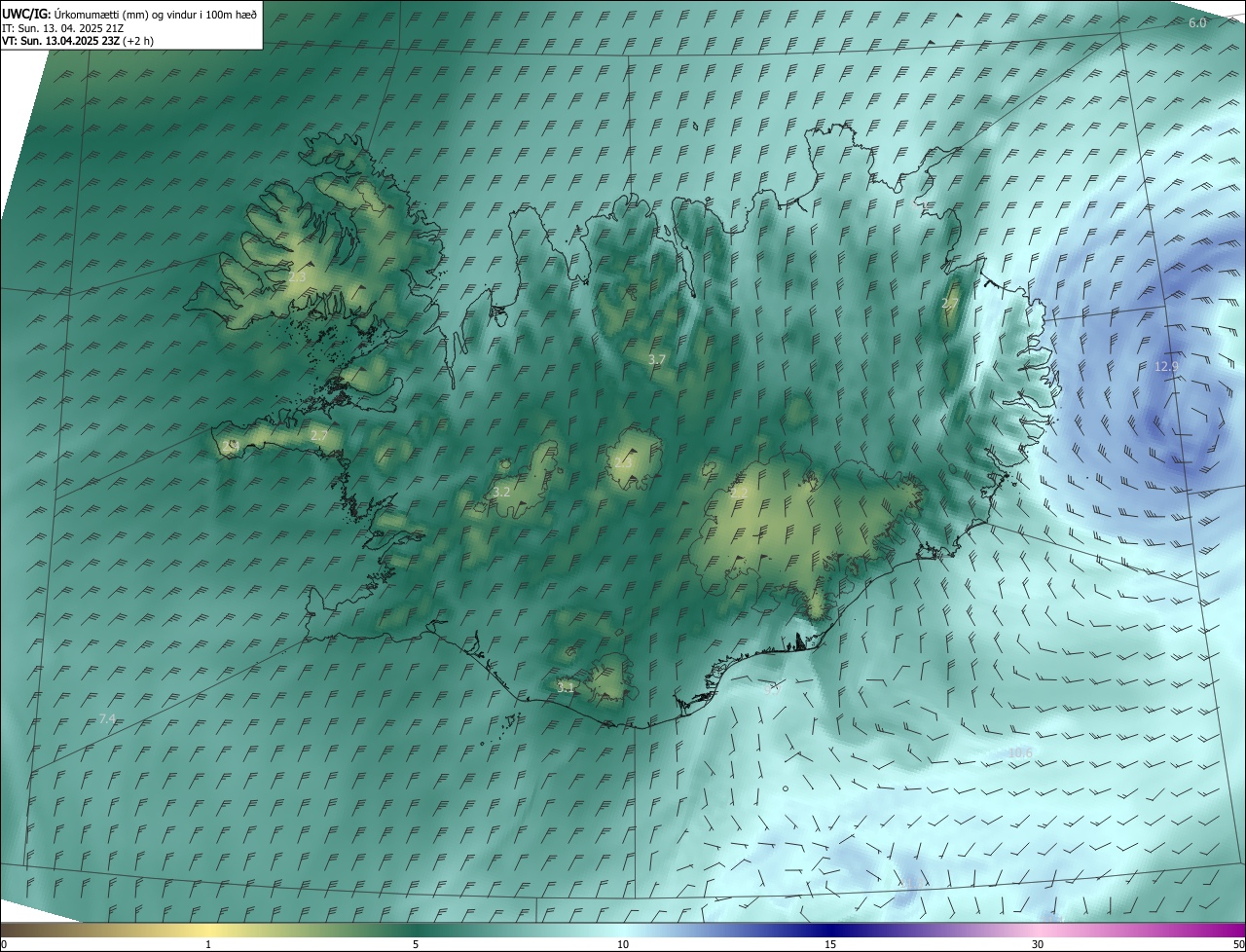Click the '30' tick on the color scale

click(x=1038, y=944)
